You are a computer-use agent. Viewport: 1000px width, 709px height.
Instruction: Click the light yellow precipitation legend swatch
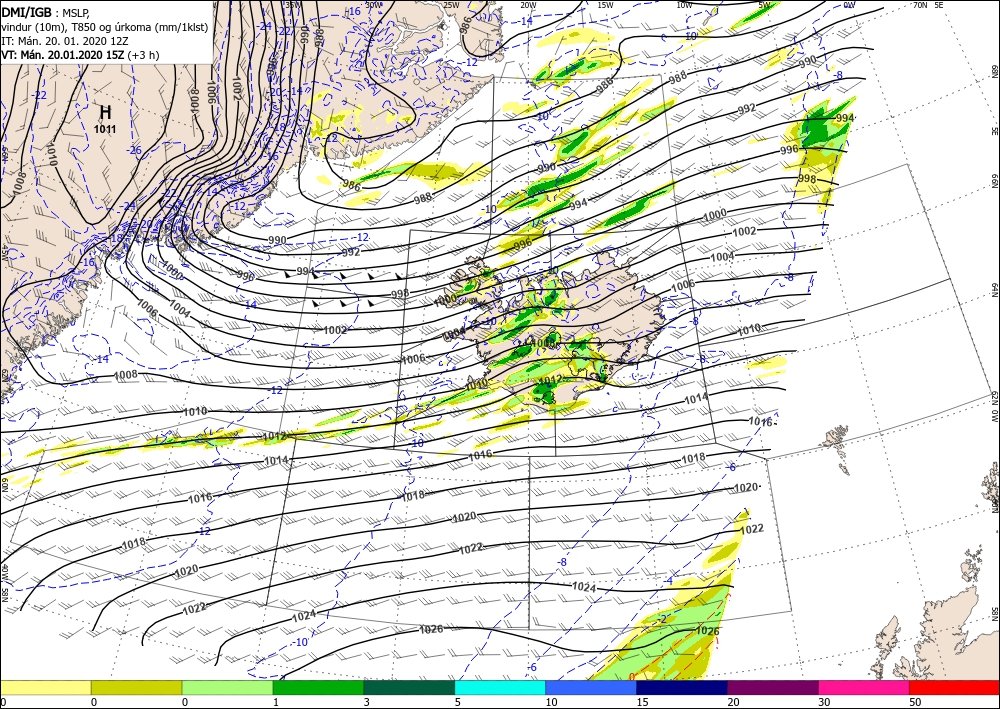coord(45,687)
